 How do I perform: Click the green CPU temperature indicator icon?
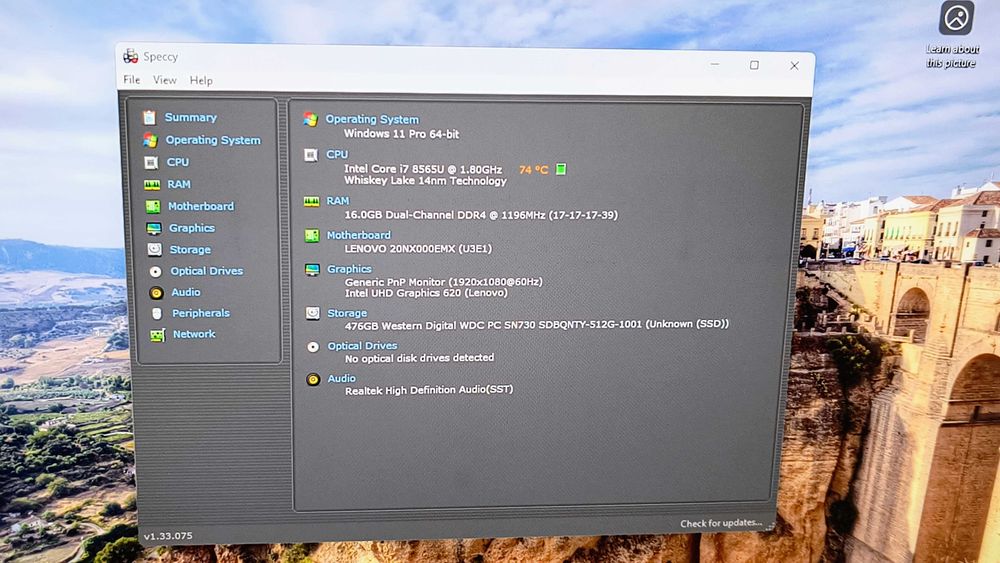[x=561, y=169]
